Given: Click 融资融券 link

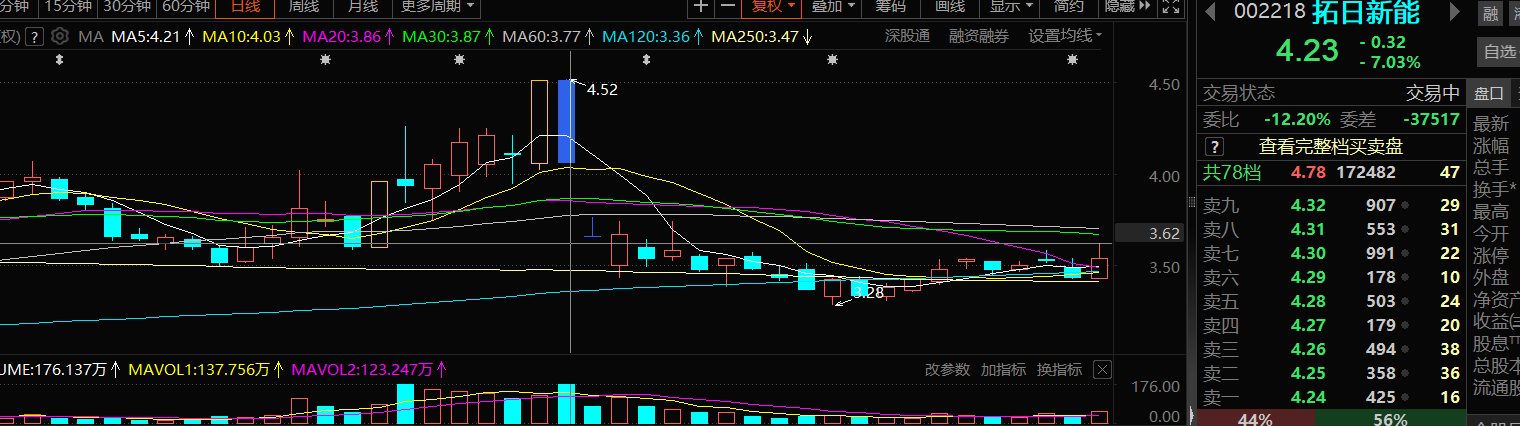Looking at the screenshot, I should 979,37.
